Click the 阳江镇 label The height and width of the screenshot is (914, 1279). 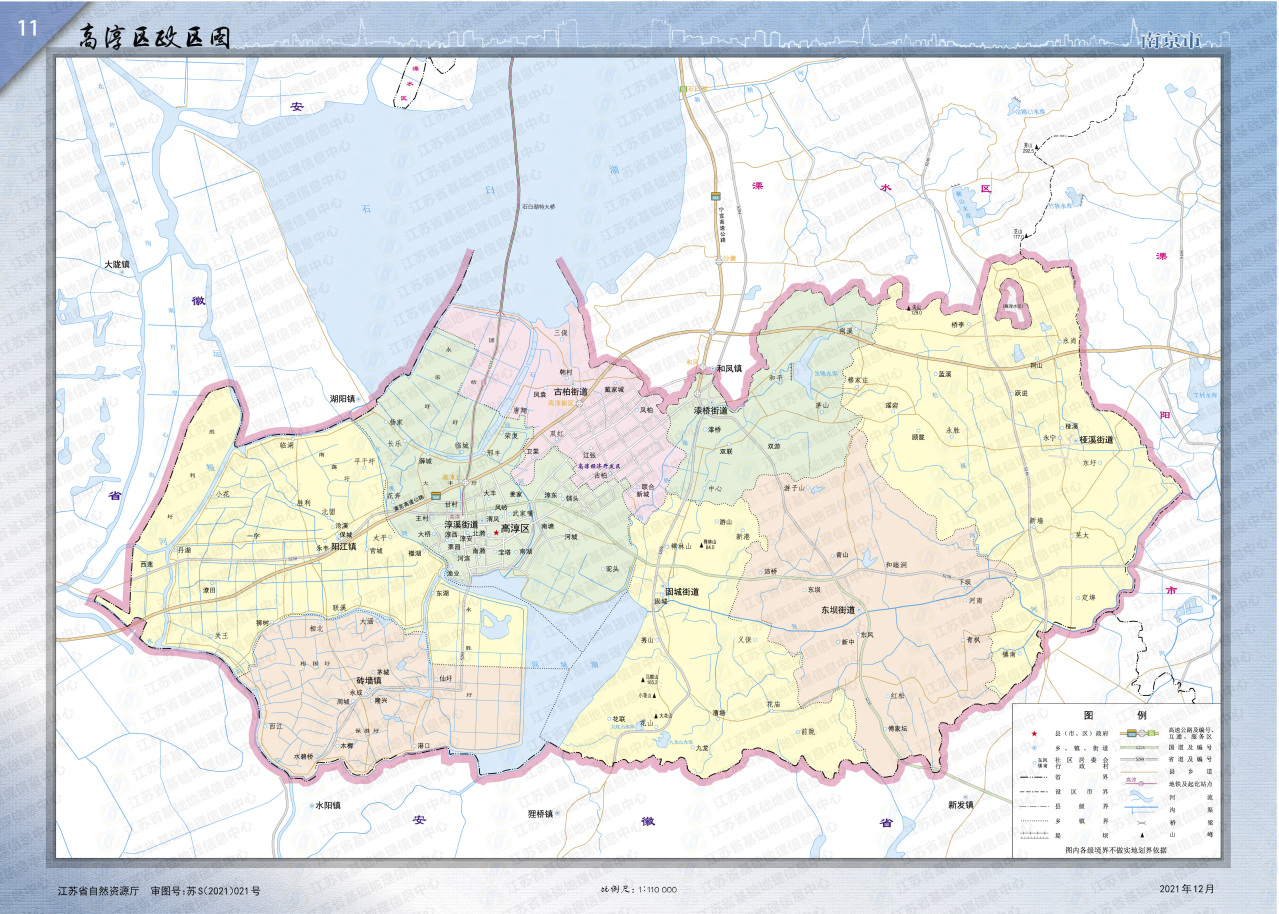tap(344, 547)
